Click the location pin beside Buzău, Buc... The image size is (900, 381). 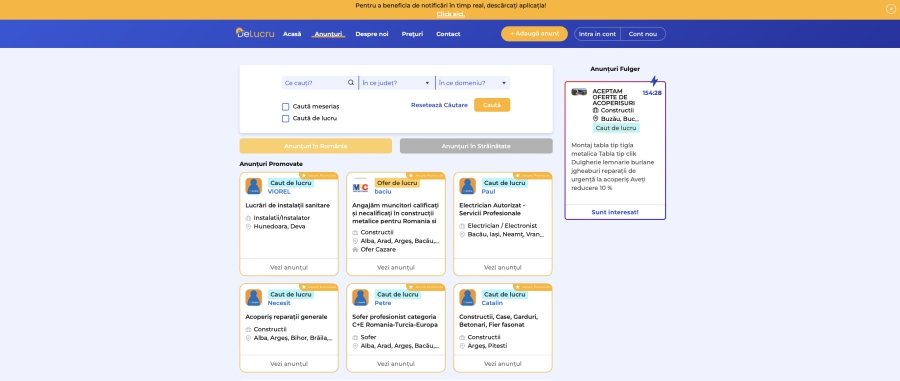(596, 119)
